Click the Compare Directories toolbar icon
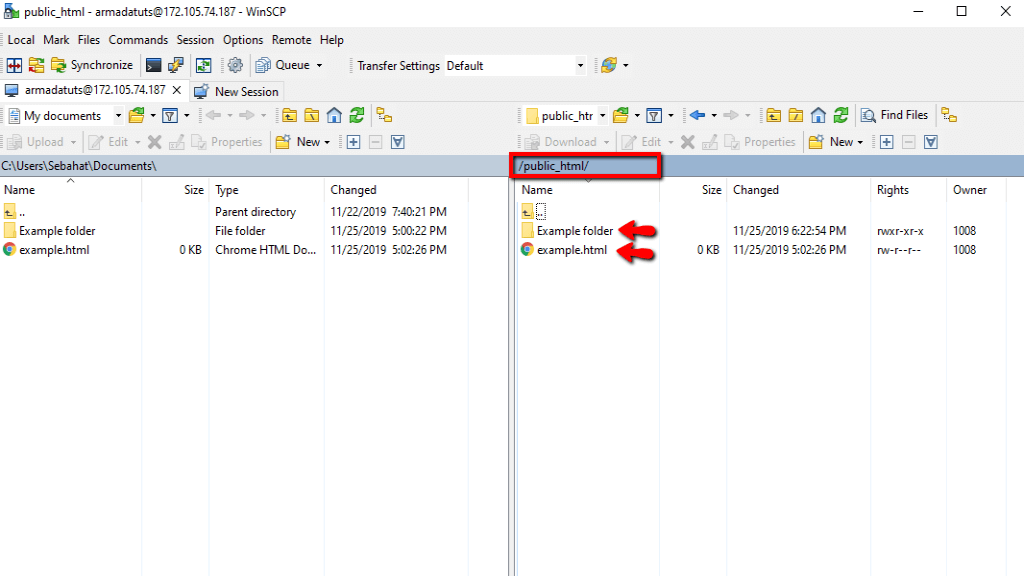This screenshot has width=1024, height=576. click(37, 65)
